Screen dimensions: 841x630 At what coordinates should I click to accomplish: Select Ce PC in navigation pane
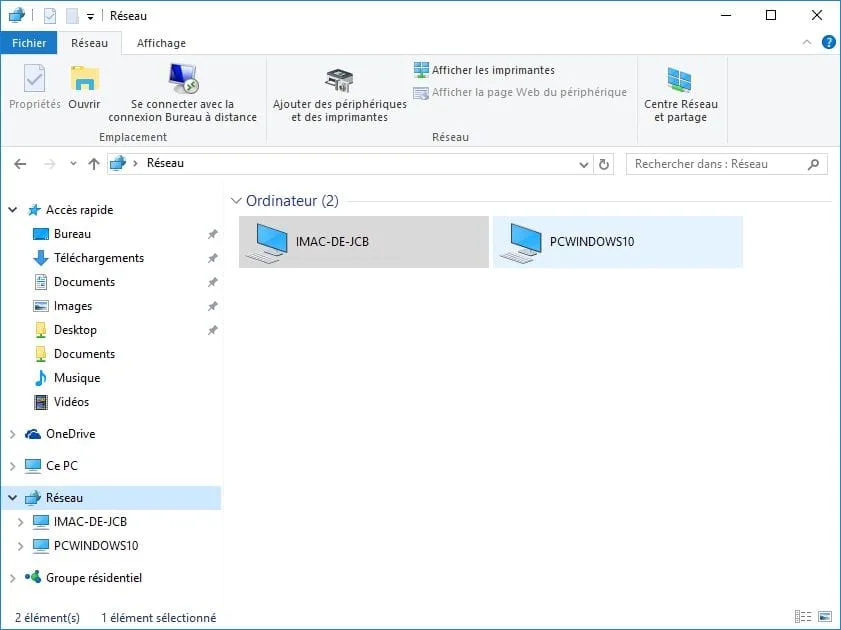[x=62, y=466]
